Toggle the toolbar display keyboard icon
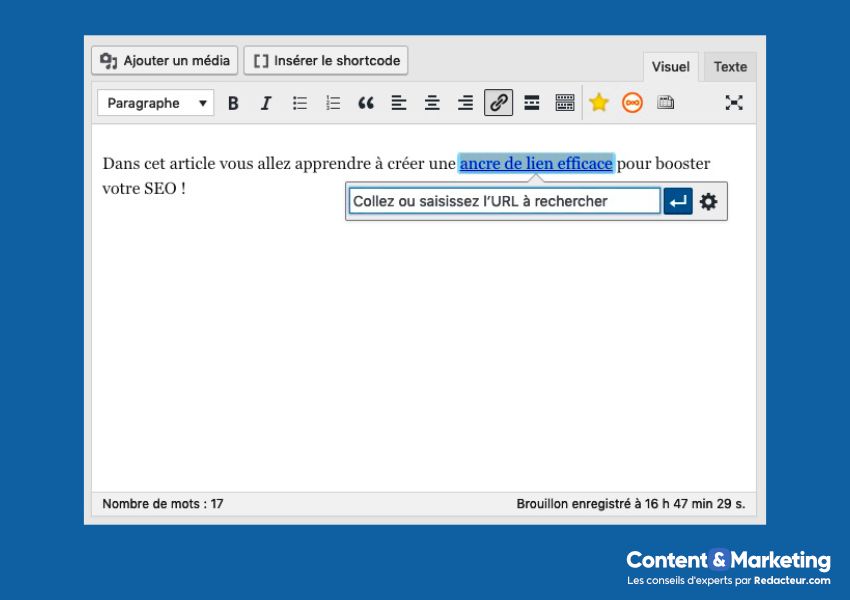Image resolution: width=850 pixels, height=600 pixels. click(x=565, y=103)
